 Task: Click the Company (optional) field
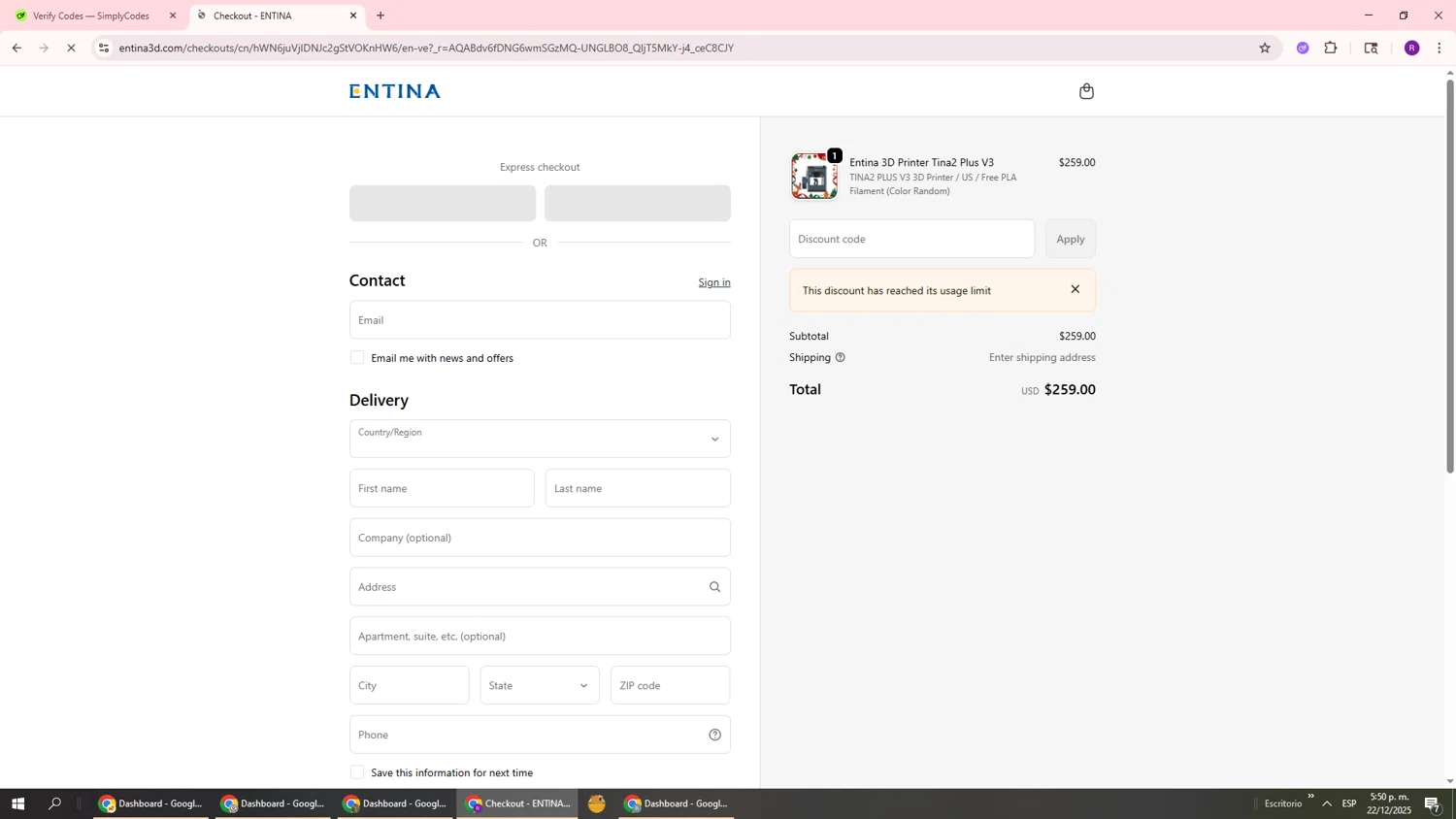pyautogui.click(x=540, y=538)
